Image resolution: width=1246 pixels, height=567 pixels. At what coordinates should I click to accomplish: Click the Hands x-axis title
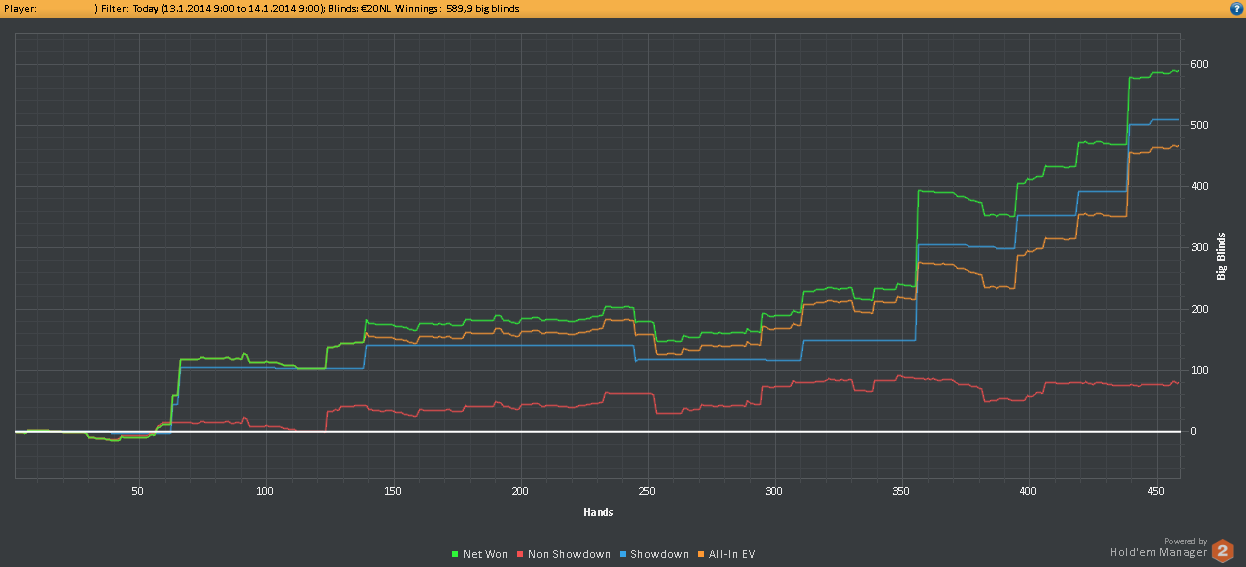click(x=598, y=512)
